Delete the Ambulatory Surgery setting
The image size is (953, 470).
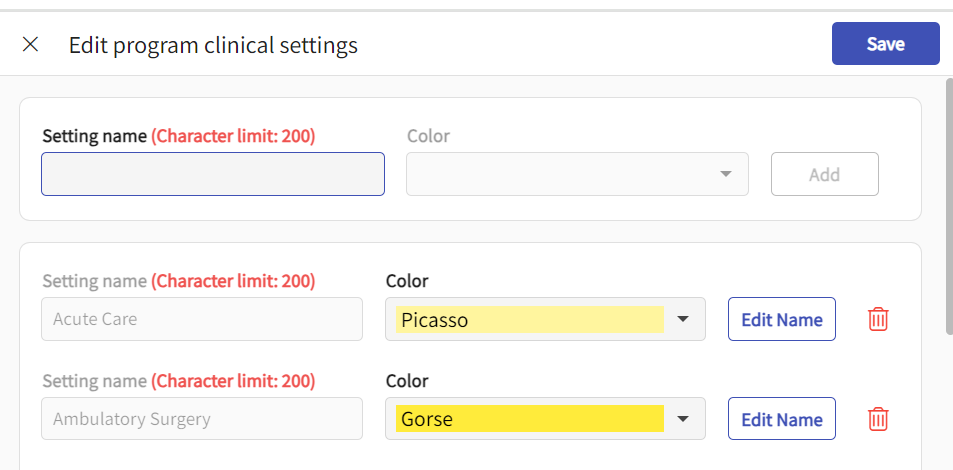(878, 419)
